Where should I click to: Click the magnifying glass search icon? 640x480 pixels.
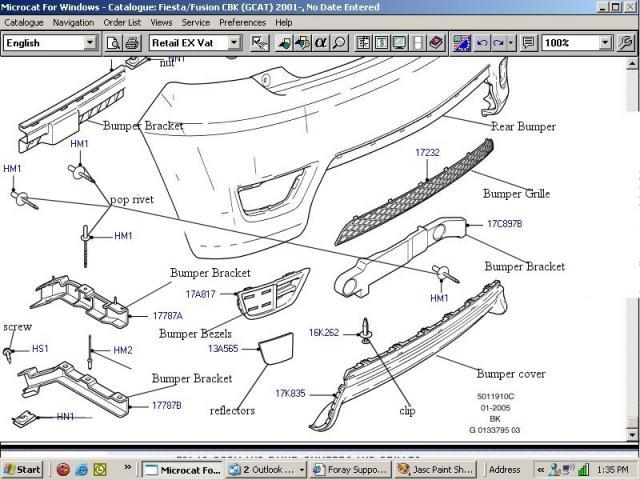pyautogui.click(x=340, y=43)
